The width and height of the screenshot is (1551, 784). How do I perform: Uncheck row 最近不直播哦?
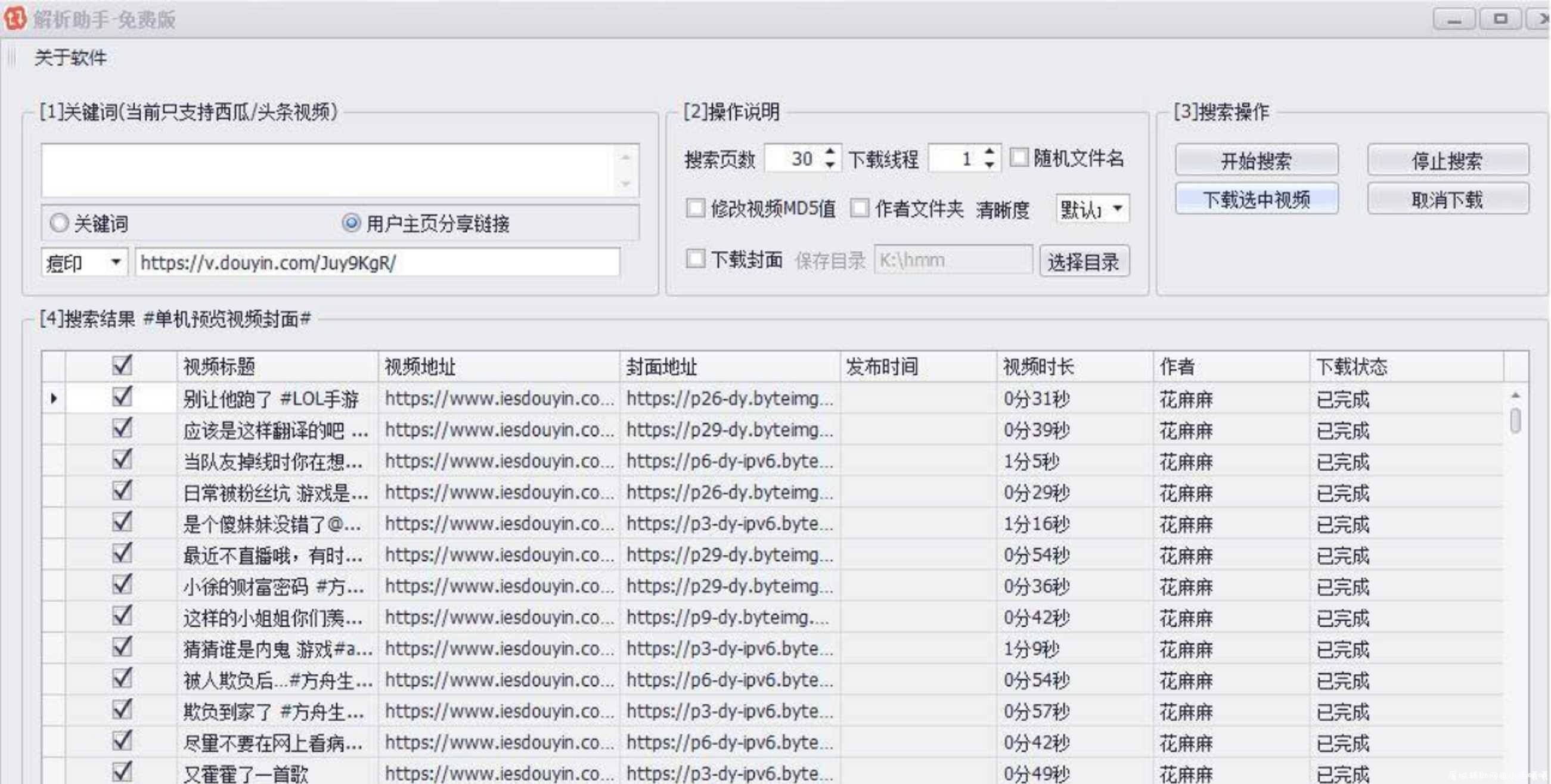pyautogui.click(x=122, y=553)
